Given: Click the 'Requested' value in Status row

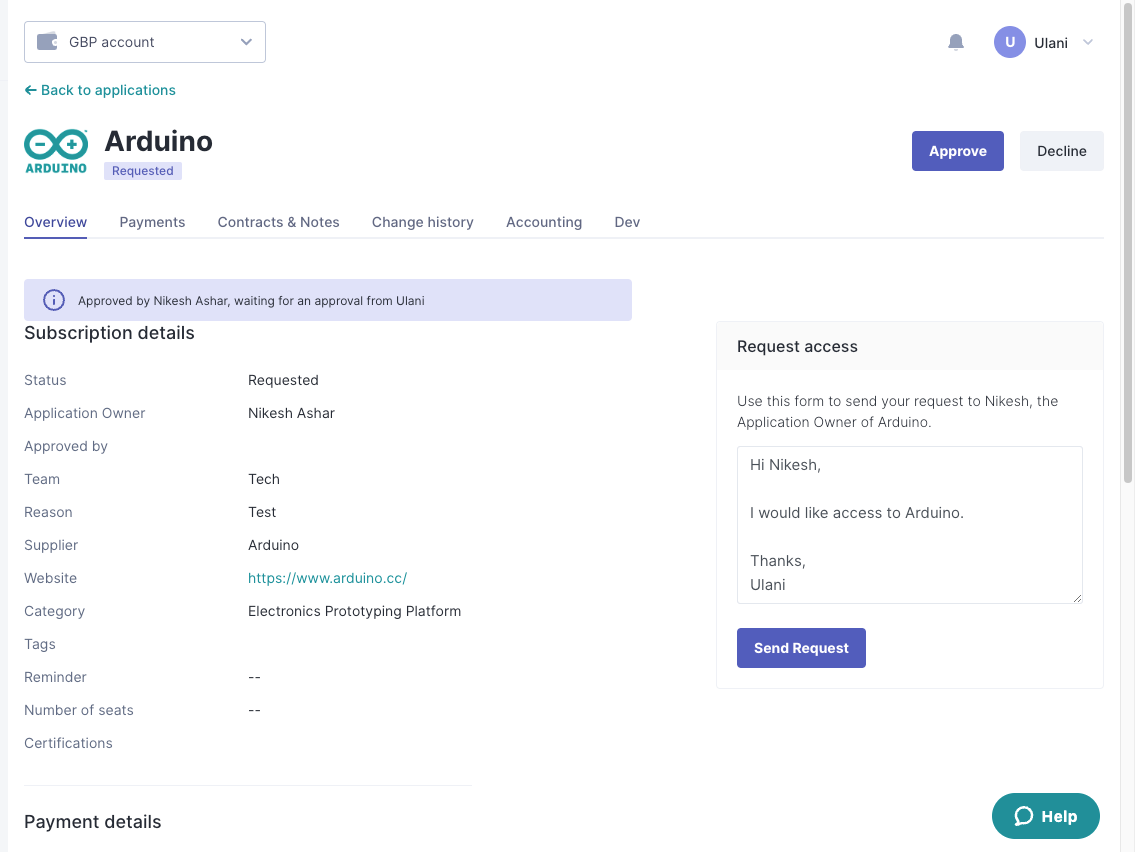Looking at the screenshot, I should coord(283,381).
